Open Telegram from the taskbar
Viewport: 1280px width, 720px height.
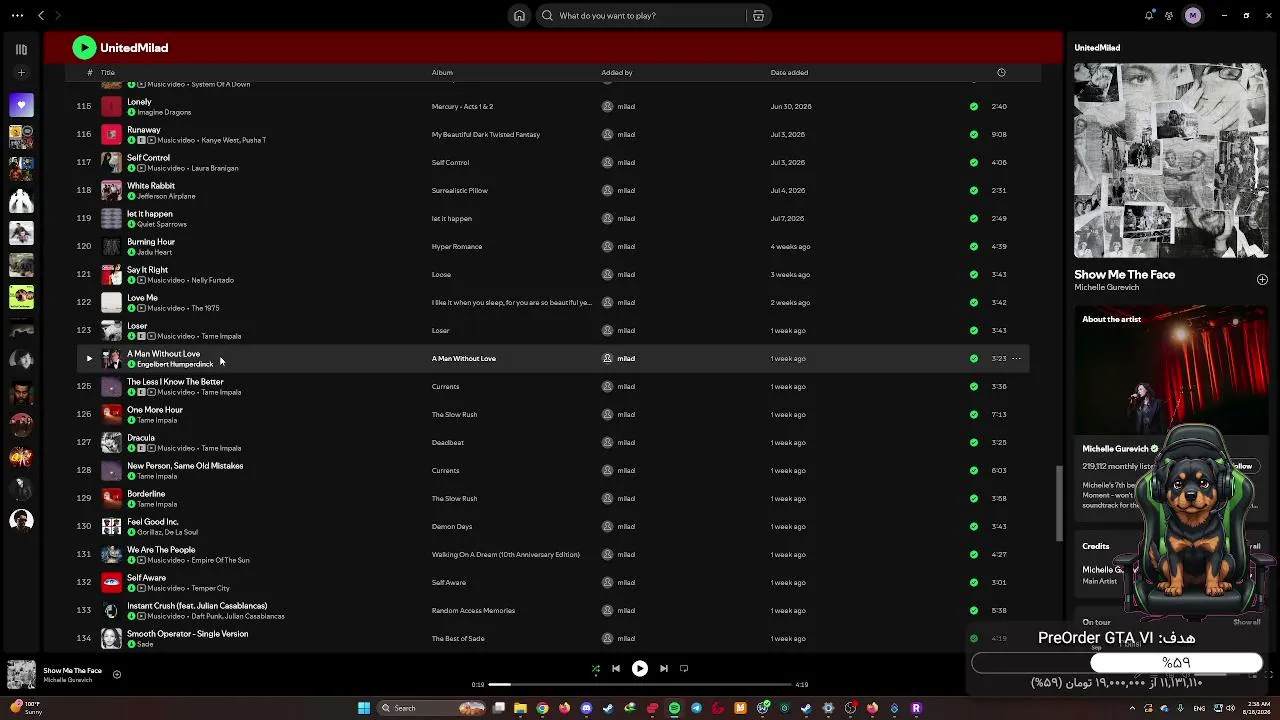pyautogui.click(x=696, y=708)
